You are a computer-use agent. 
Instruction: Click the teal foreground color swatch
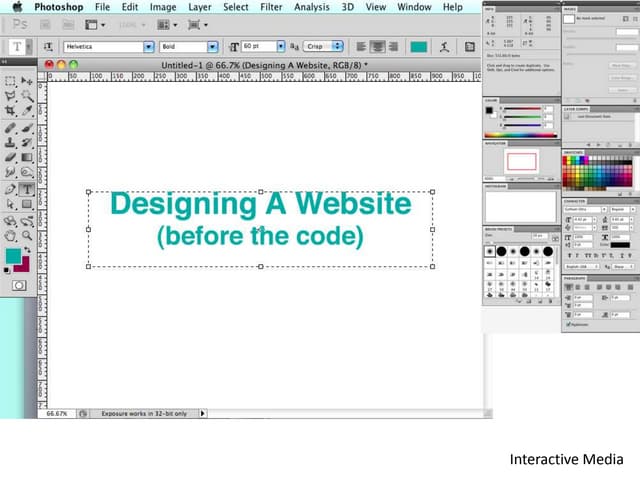click(12, 256)
